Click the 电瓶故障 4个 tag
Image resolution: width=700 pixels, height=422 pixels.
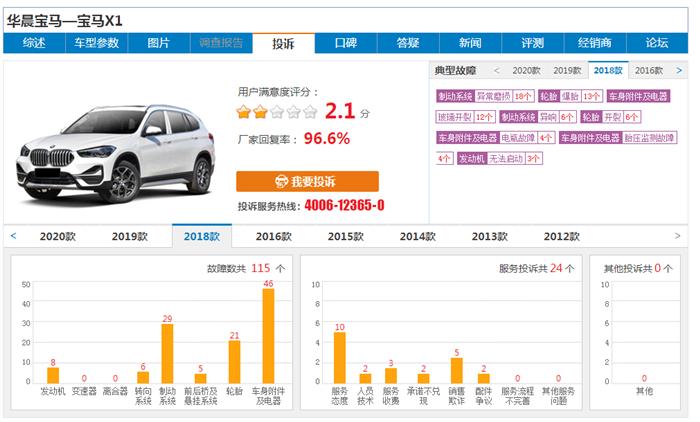tap(496, 138)
